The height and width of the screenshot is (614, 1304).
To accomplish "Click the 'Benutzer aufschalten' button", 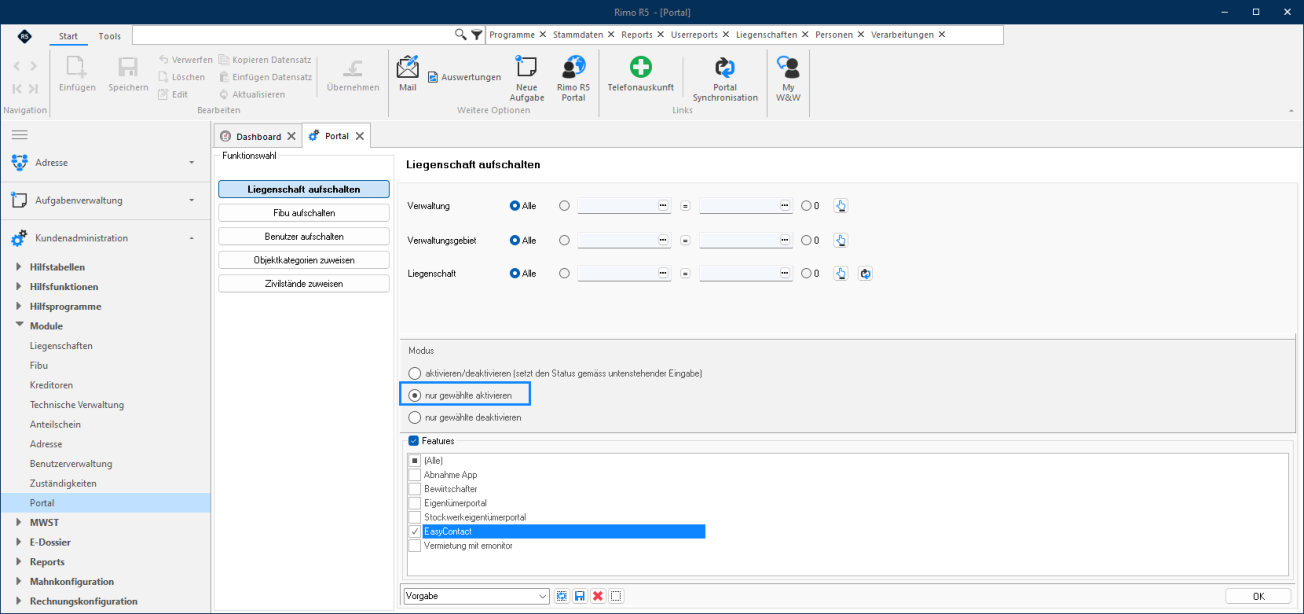I will (x=304, y=236).
